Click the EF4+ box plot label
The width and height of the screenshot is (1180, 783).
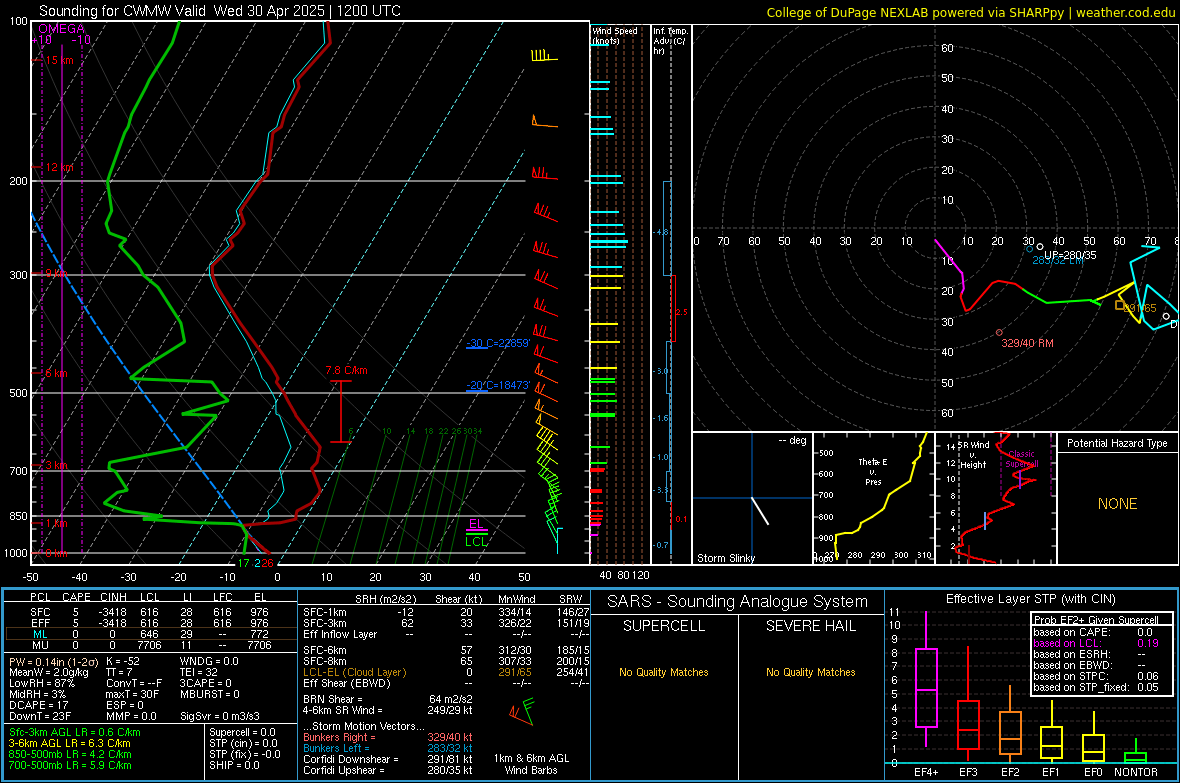coord(926,772)
